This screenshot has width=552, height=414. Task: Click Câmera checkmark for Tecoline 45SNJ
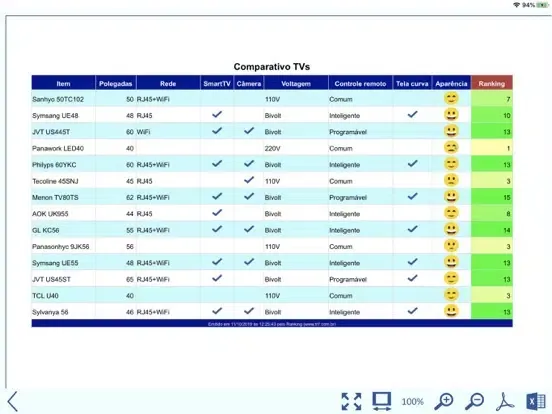tap(249, 180)
